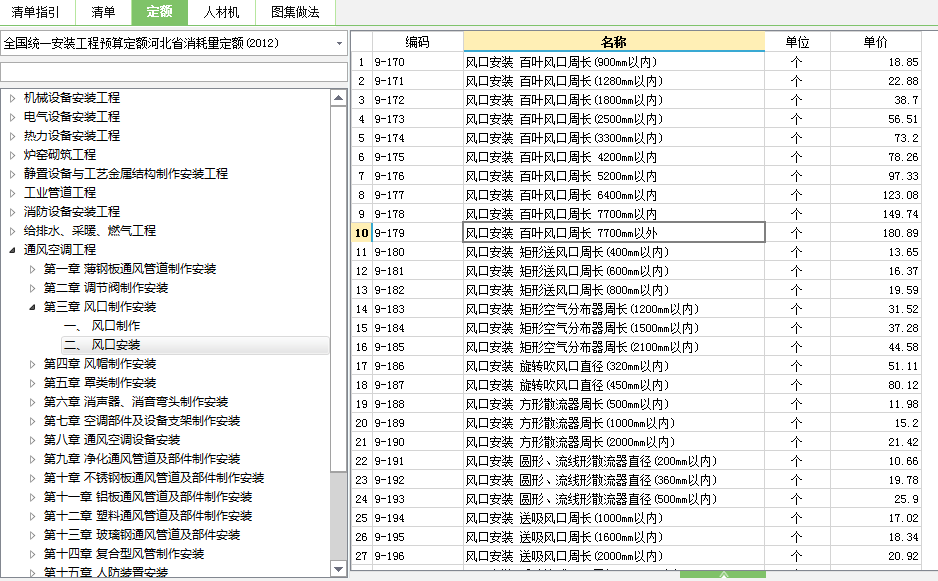Screen dimensions: 938x581
Task: Select 第五章 罩类制作安装
Action: [x=100, y=383]
